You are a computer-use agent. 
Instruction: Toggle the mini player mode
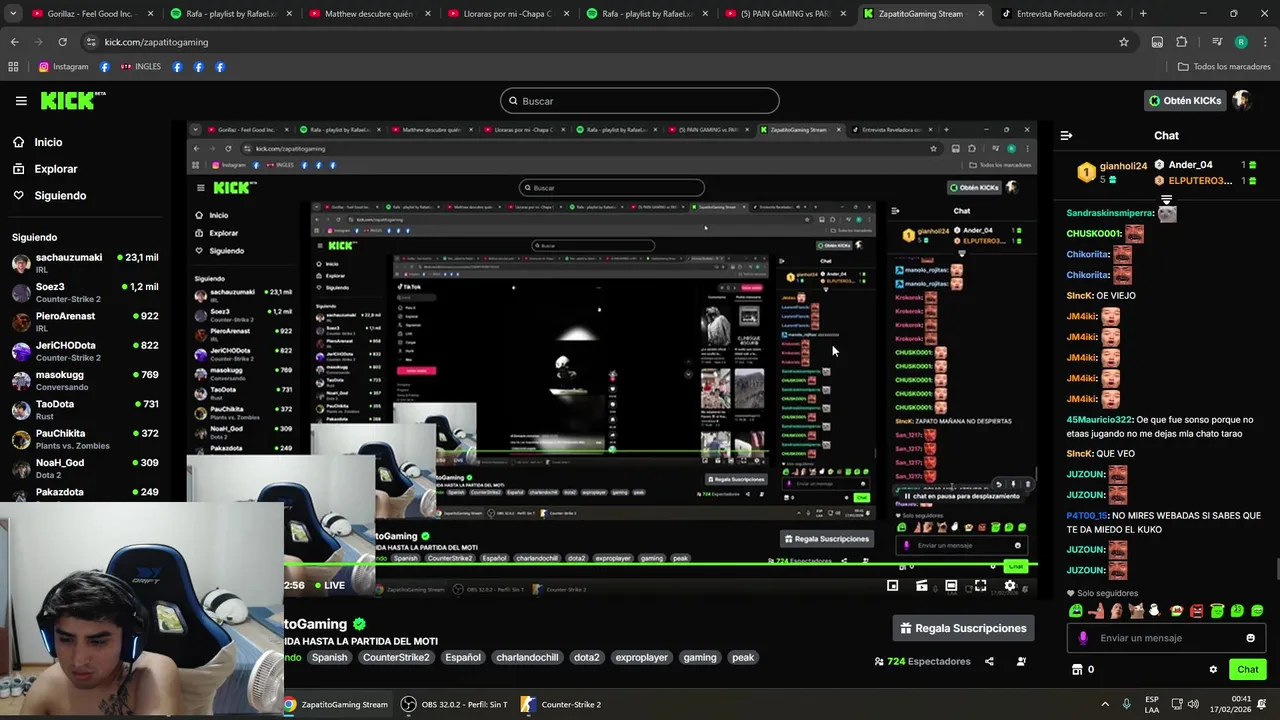pos(893,586)
